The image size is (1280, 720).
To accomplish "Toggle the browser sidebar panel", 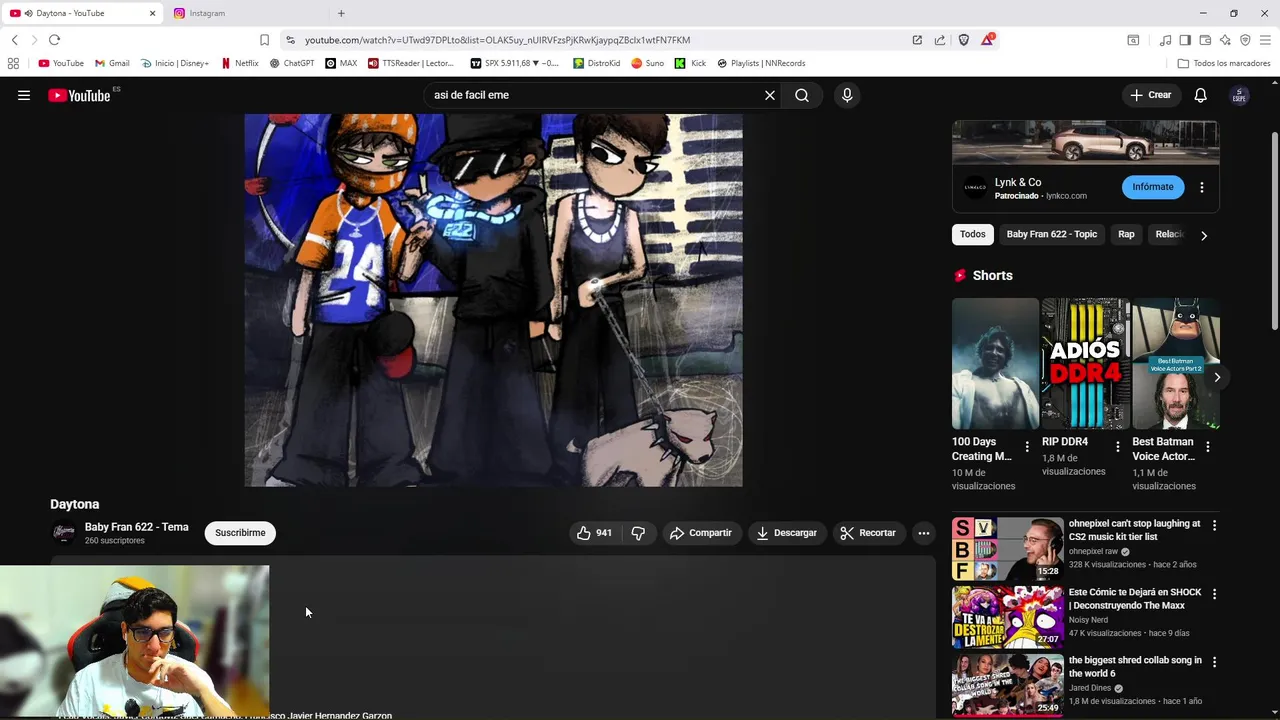I will (1185, 40).
